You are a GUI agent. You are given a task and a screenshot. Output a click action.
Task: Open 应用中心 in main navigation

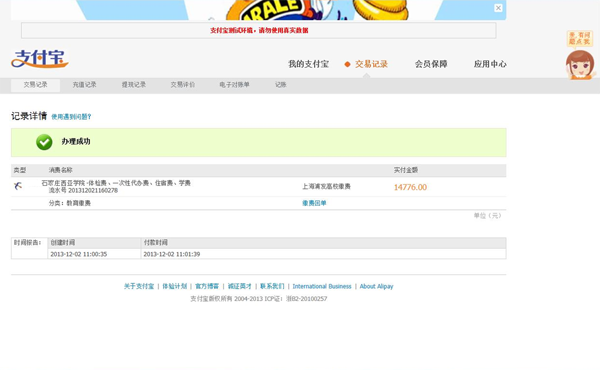pos(490,64)
